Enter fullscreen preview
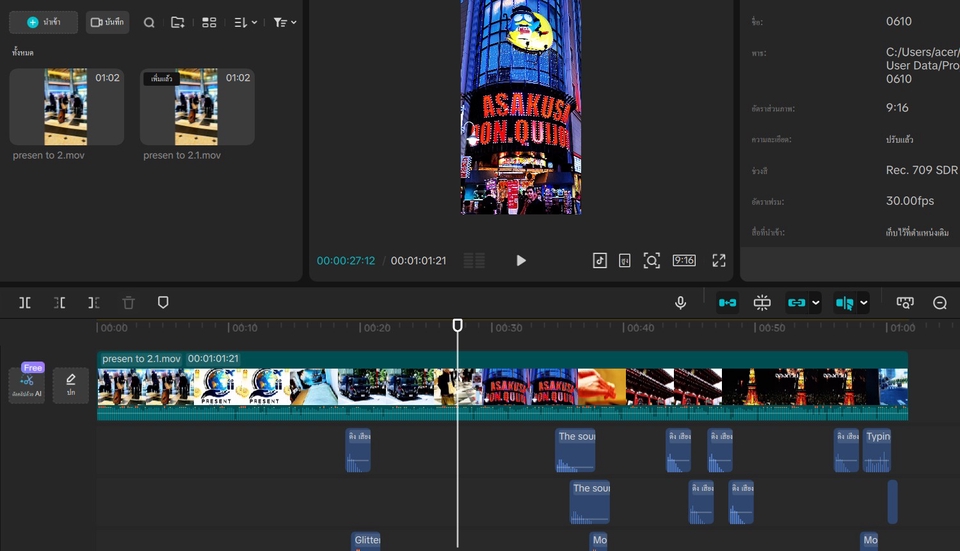 click(719, 261)
